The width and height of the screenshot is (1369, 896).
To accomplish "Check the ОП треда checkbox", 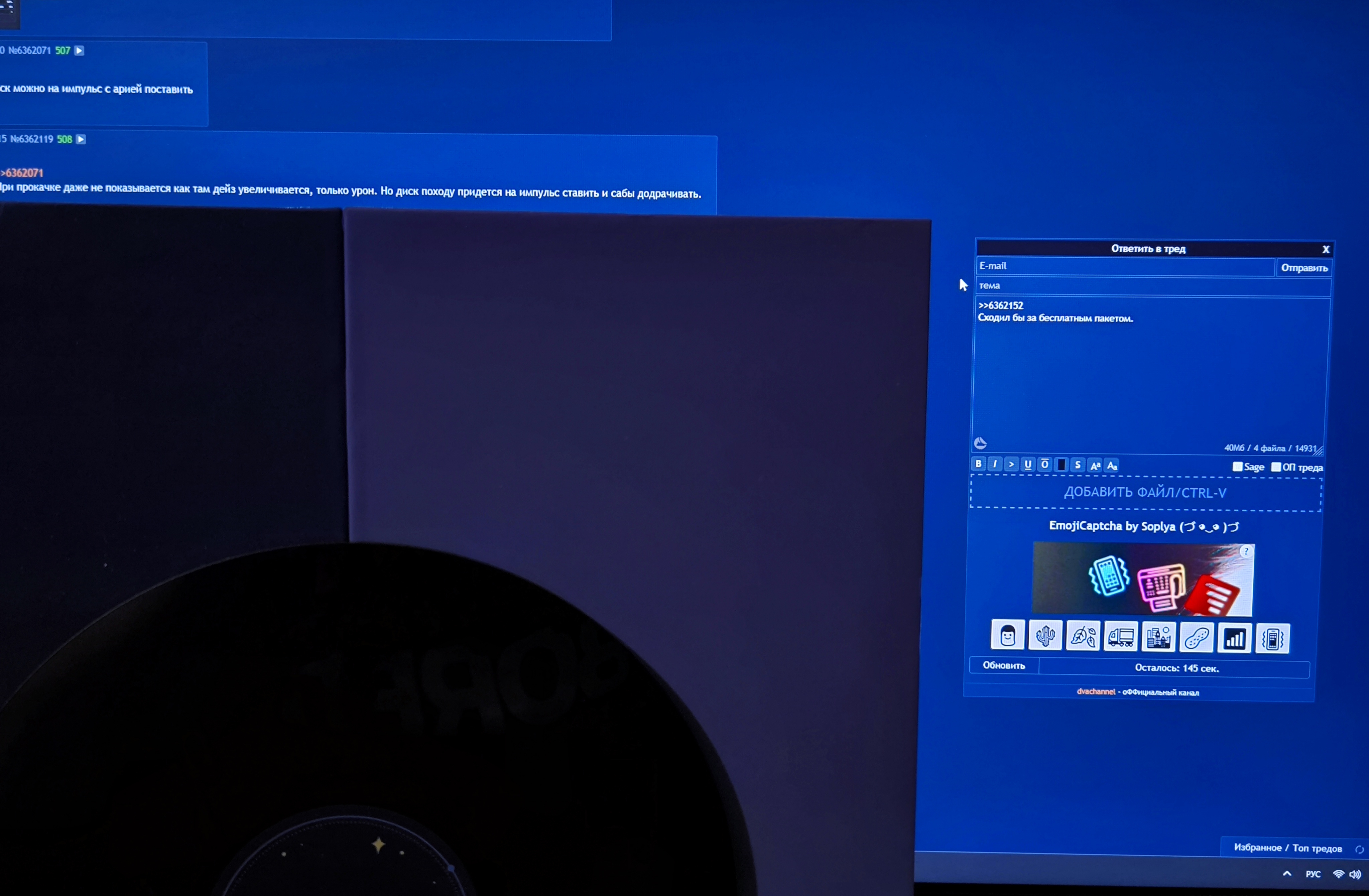I will pyautogui.click(x=1276, y=467).
